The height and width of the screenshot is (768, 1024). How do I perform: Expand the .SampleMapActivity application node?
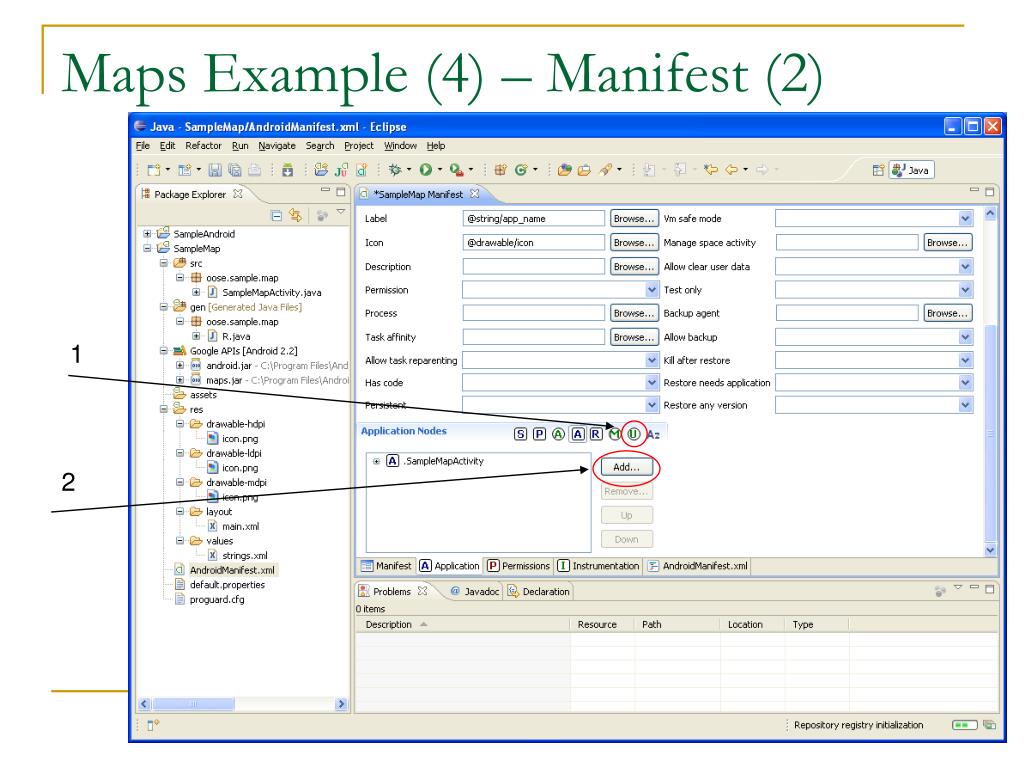[x=376, y=461]
